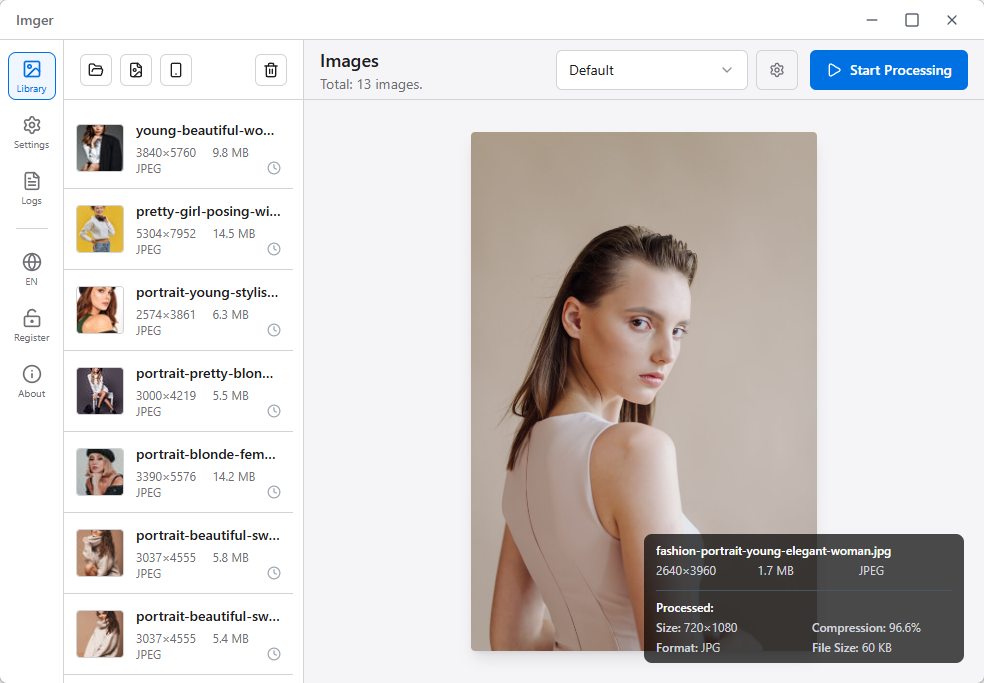This screenshot has width=984, height=683.
Task: Click the trash icon to clear images
Action: click(x=271, y=70)
